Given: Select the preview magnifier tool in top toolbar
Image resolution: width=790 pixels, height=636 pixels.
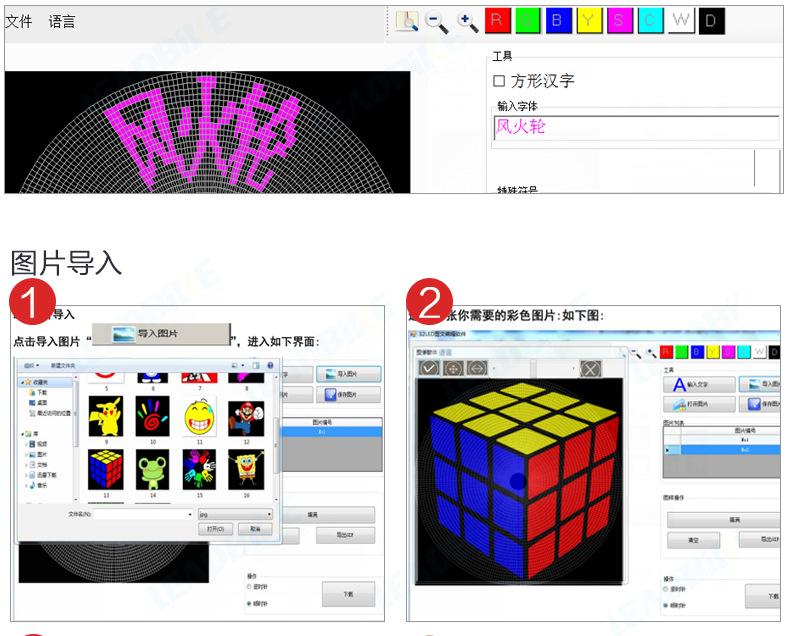Looking at the screenshot, I should (x=406, y=22).
